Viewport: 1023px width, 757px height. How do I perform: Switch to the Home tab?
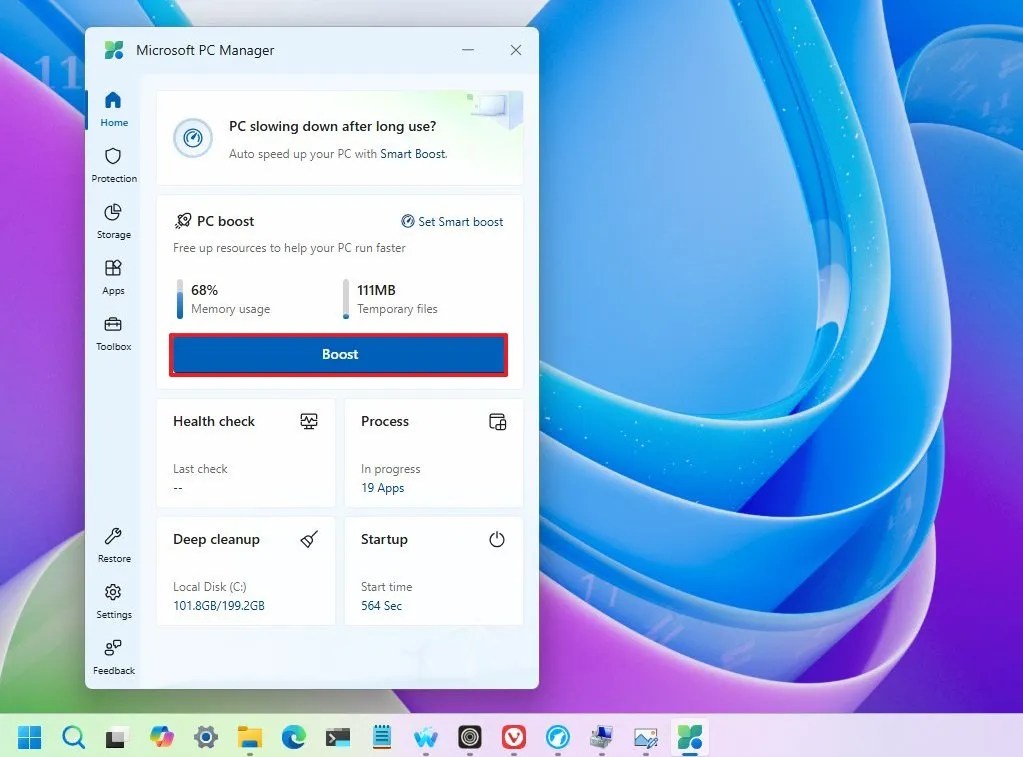click(113, 108)
